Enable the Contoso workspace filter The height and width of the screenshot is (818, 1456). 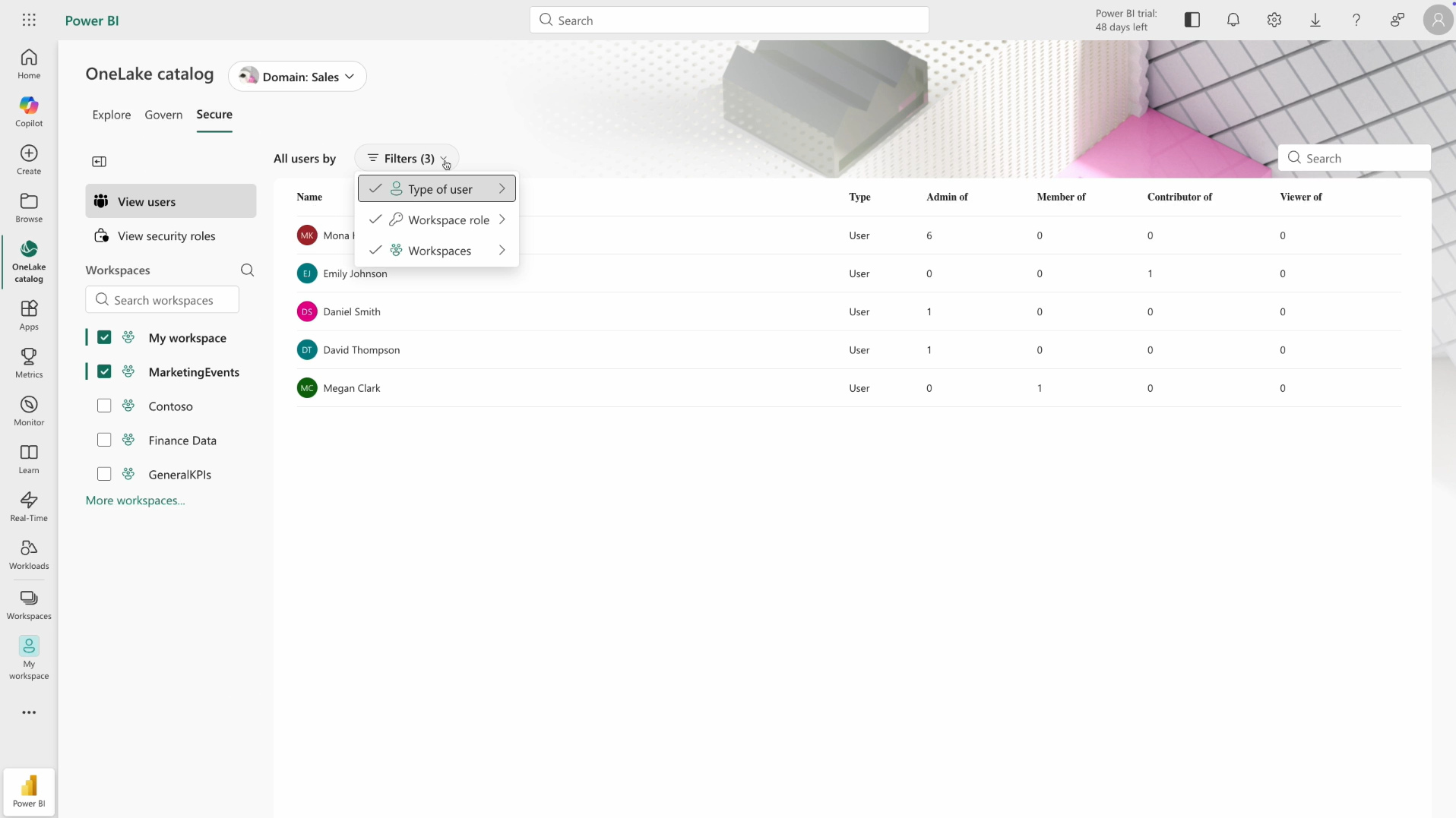click(103, 406)
